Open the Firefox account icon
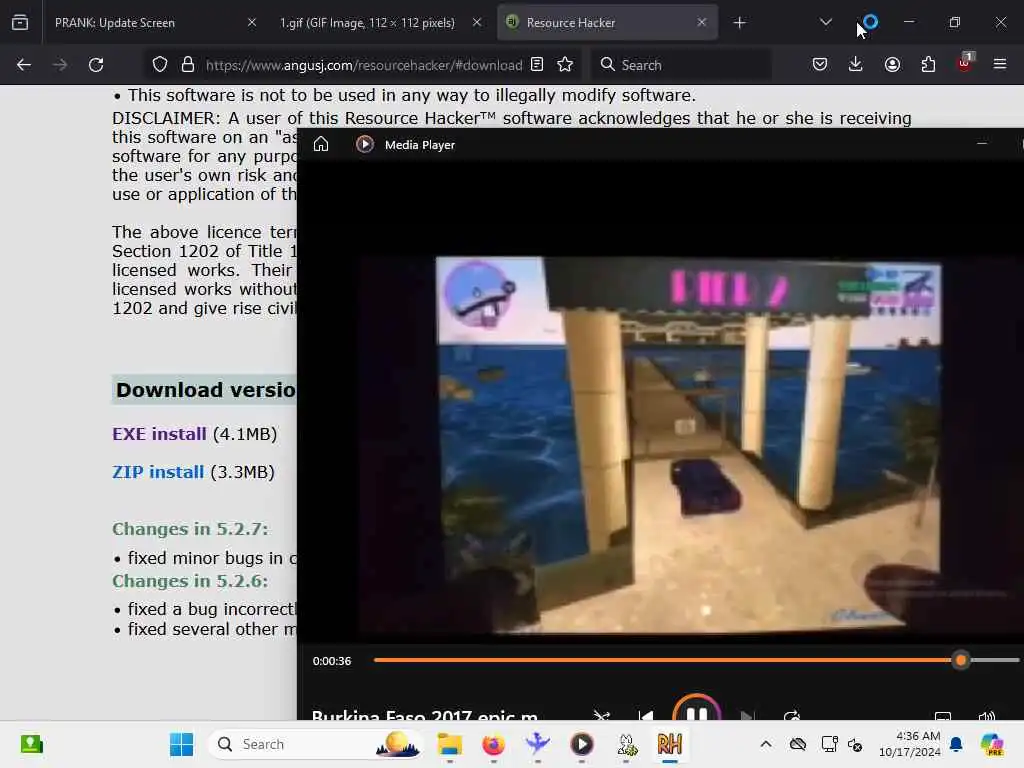 [x=892, y=65]
